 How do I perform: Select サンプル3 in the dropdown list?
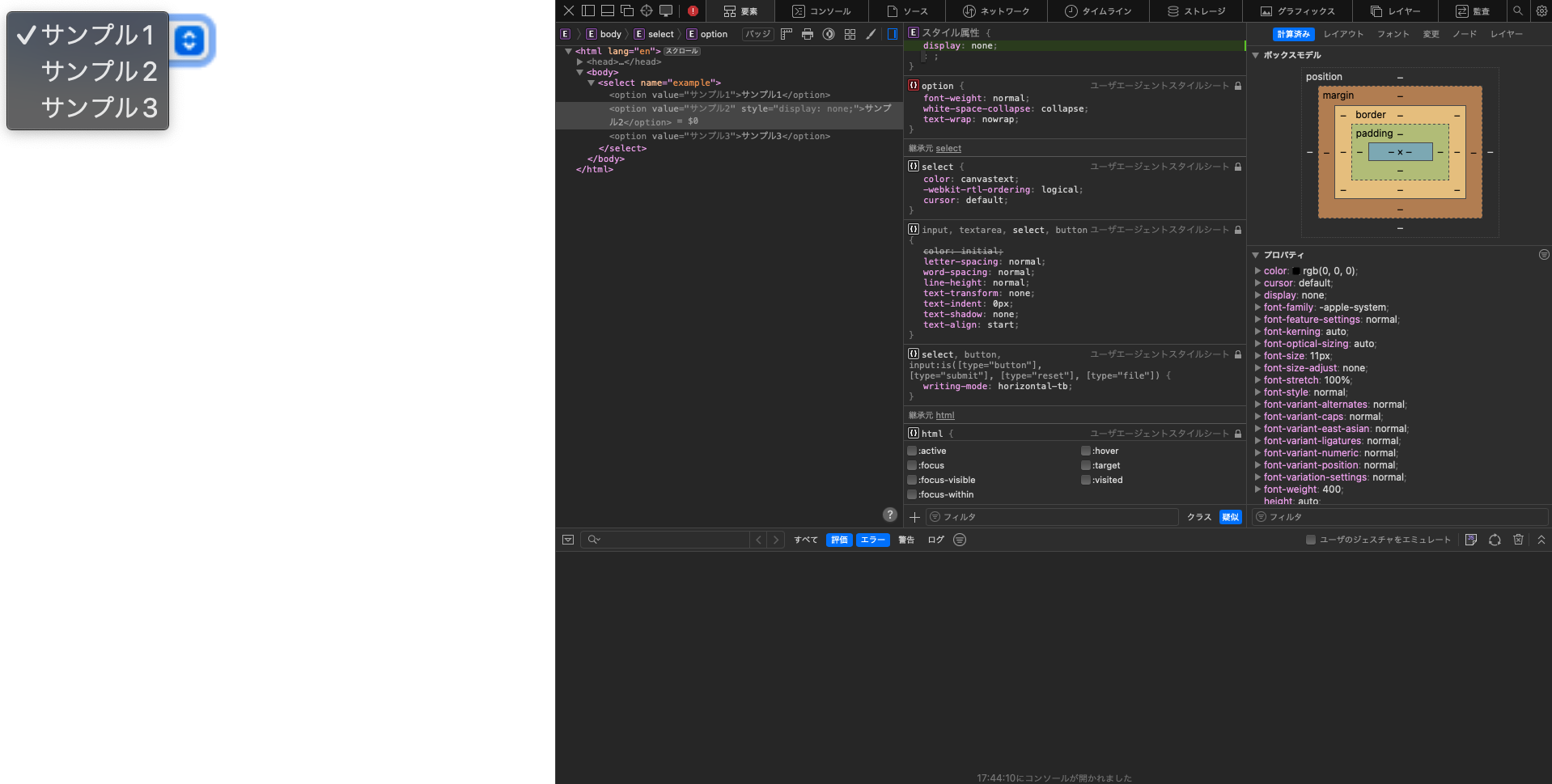[x=99, y=108]
